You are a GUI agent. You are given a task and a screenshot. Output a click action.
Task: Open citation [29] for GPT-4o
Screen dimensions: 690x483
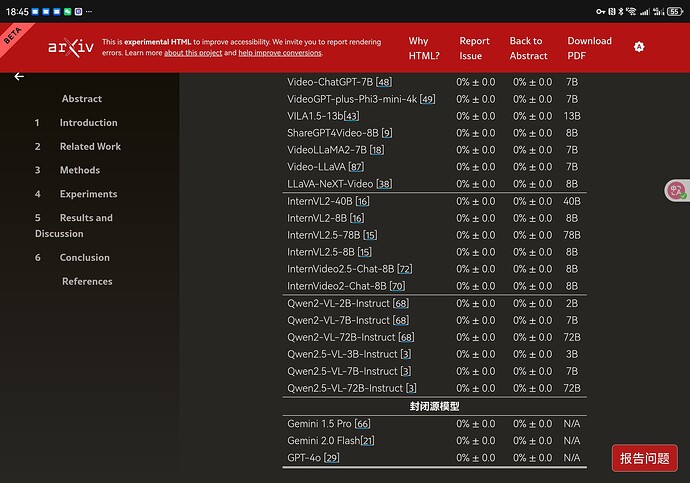point(331,458)
